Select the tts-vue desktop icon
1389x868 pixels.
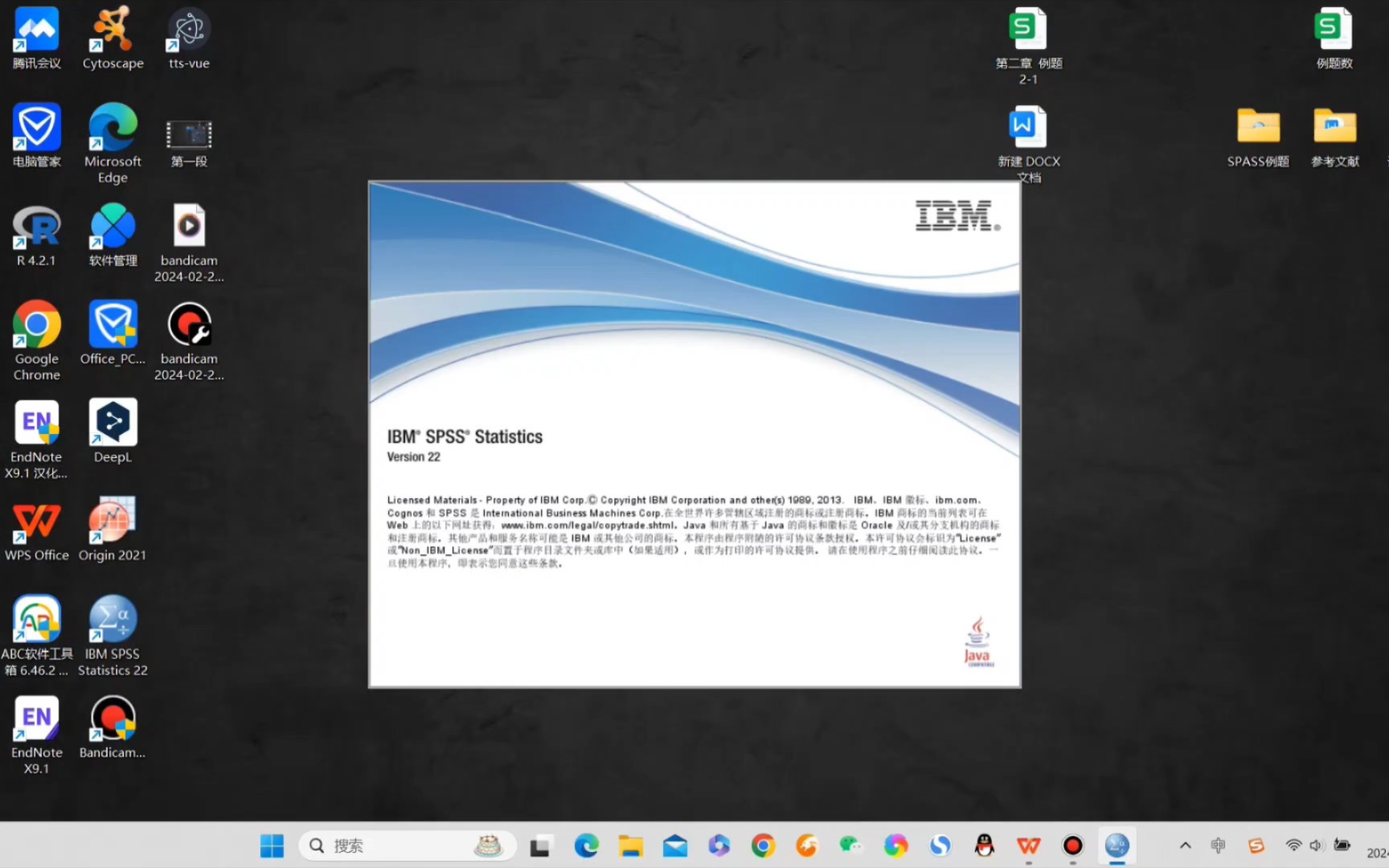coord(189,39)
